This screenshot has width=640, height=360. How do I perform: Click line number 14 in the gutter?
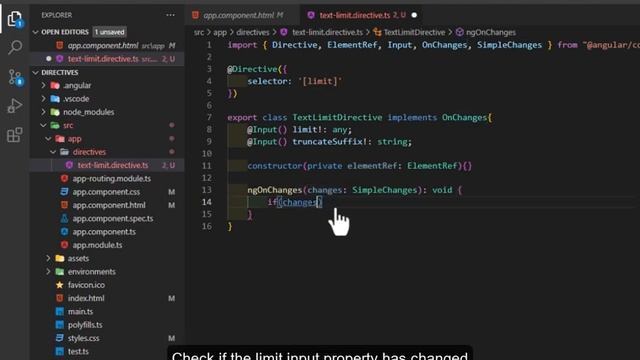click(x=207, y=202)
